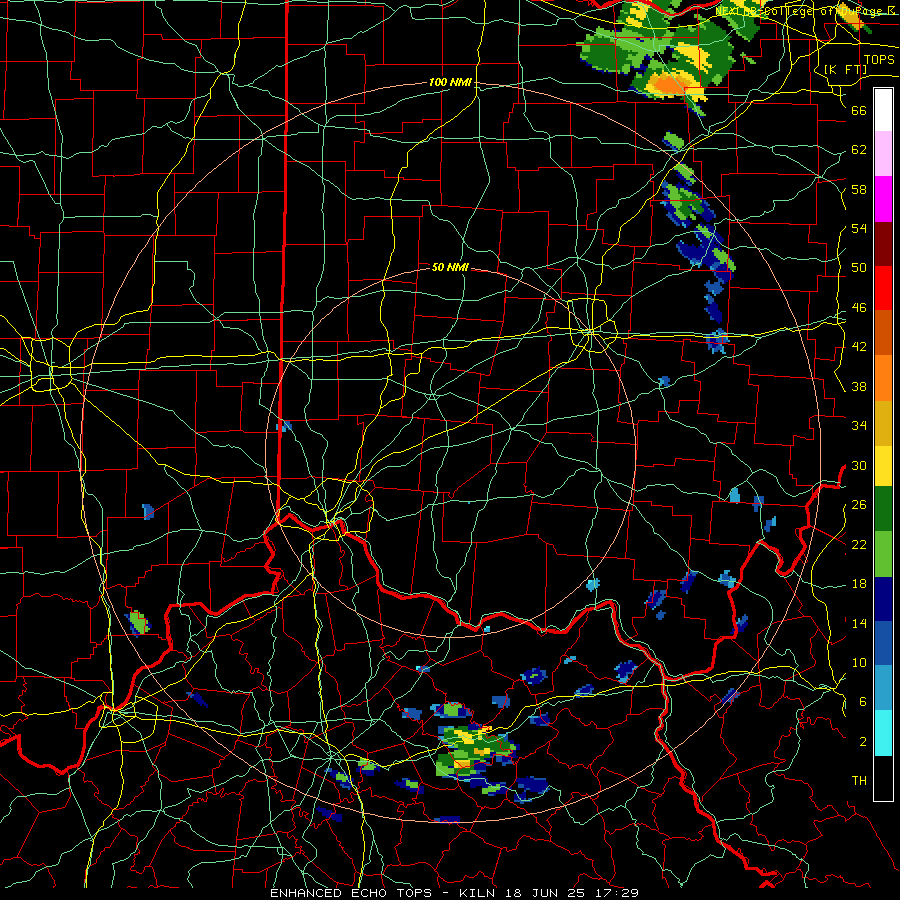Click the '38' legend value

pyautogui.click(x=859, y=386)
